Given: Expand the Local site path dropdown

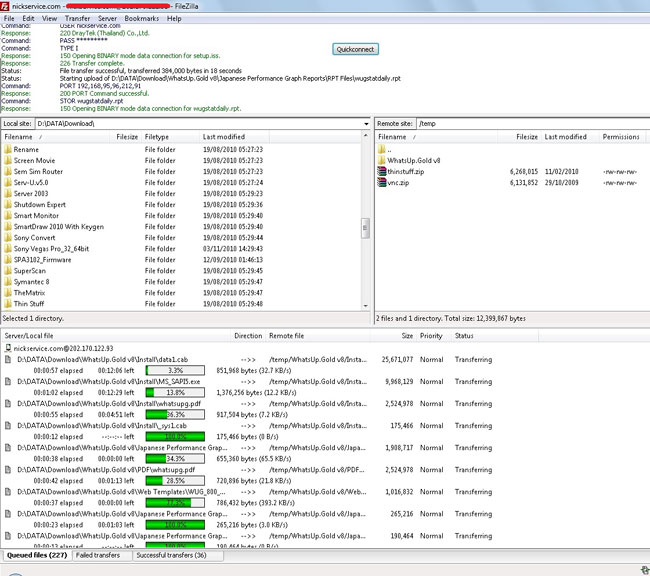Looking at the screenshot, I should [x=366, y=124].
